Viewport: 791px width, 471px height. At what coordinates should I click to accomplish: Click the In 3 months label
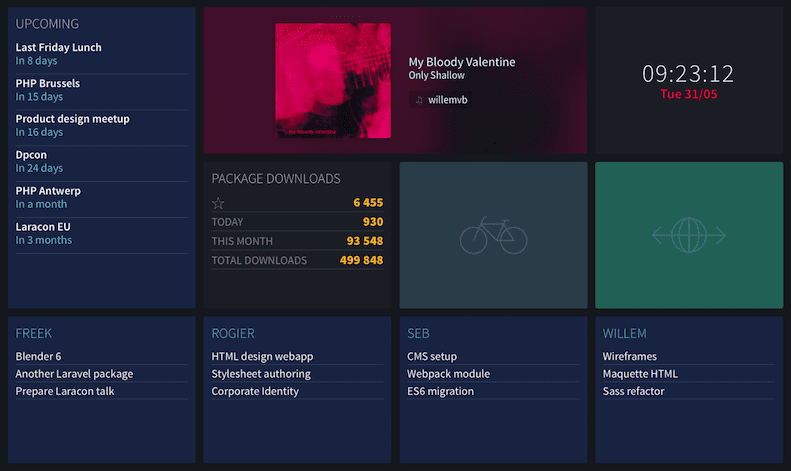pyautogui.click(x=44, y=240)
